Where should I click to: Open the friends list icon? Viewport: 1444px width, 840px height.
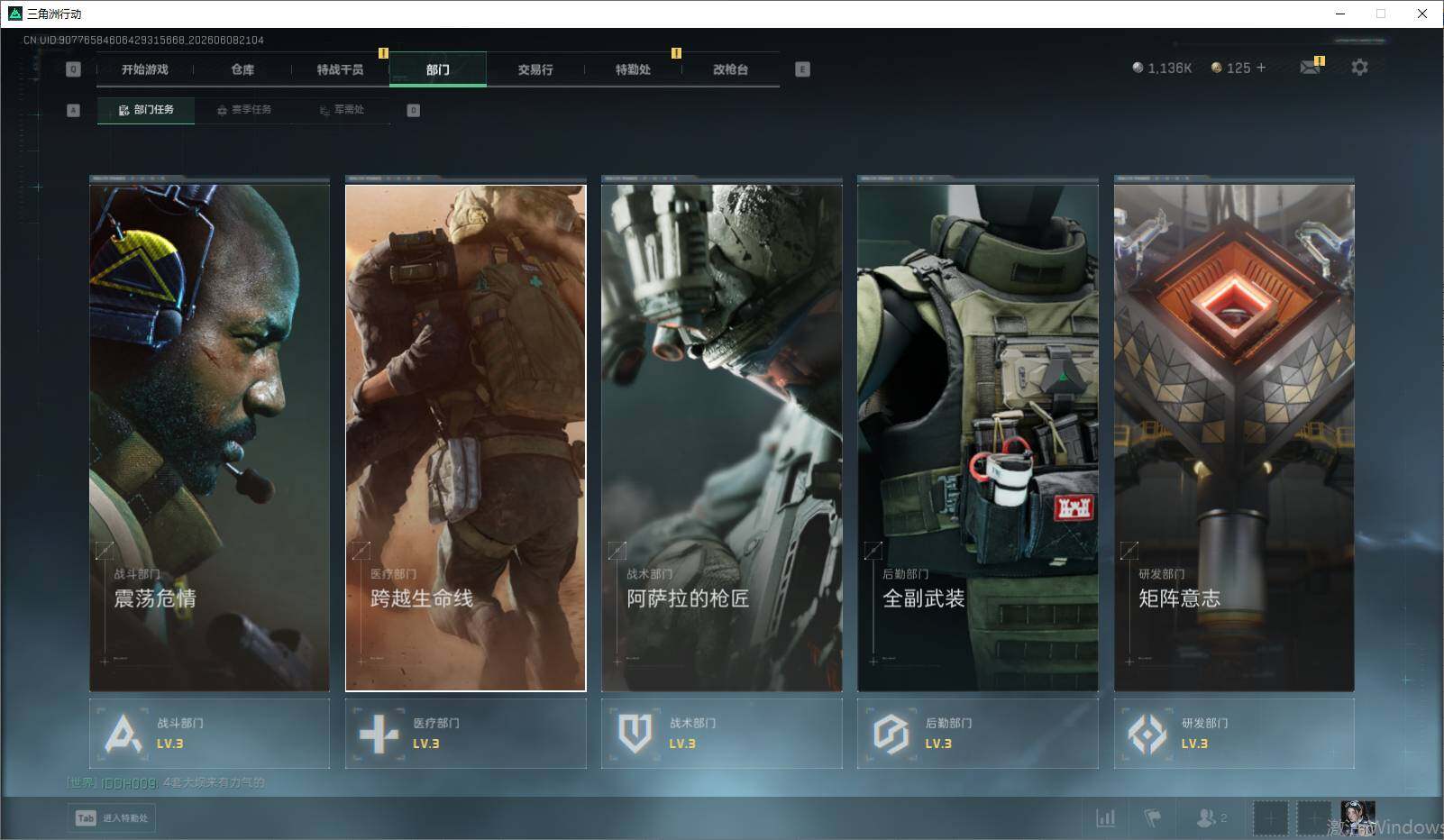(x=1205, y=817)
